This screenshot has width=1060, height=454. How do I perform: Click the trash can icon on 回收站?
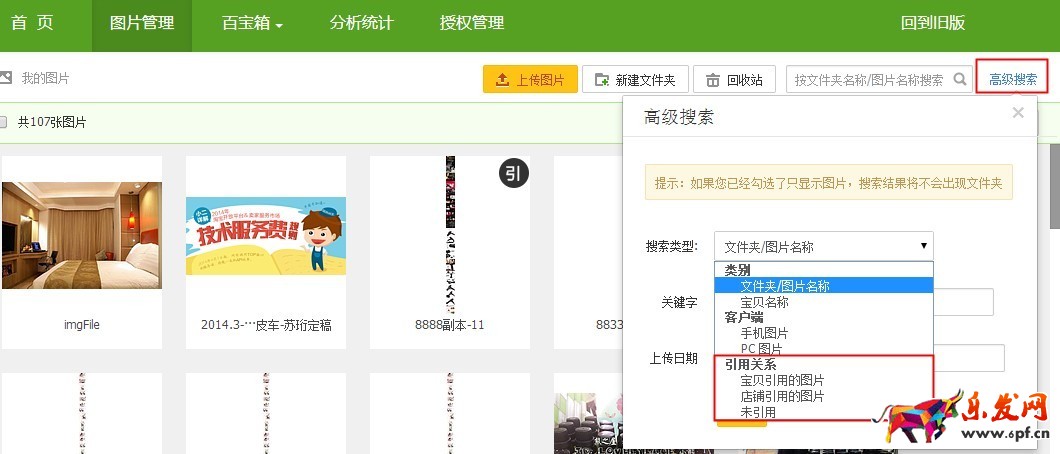click(x=713, y=80)
